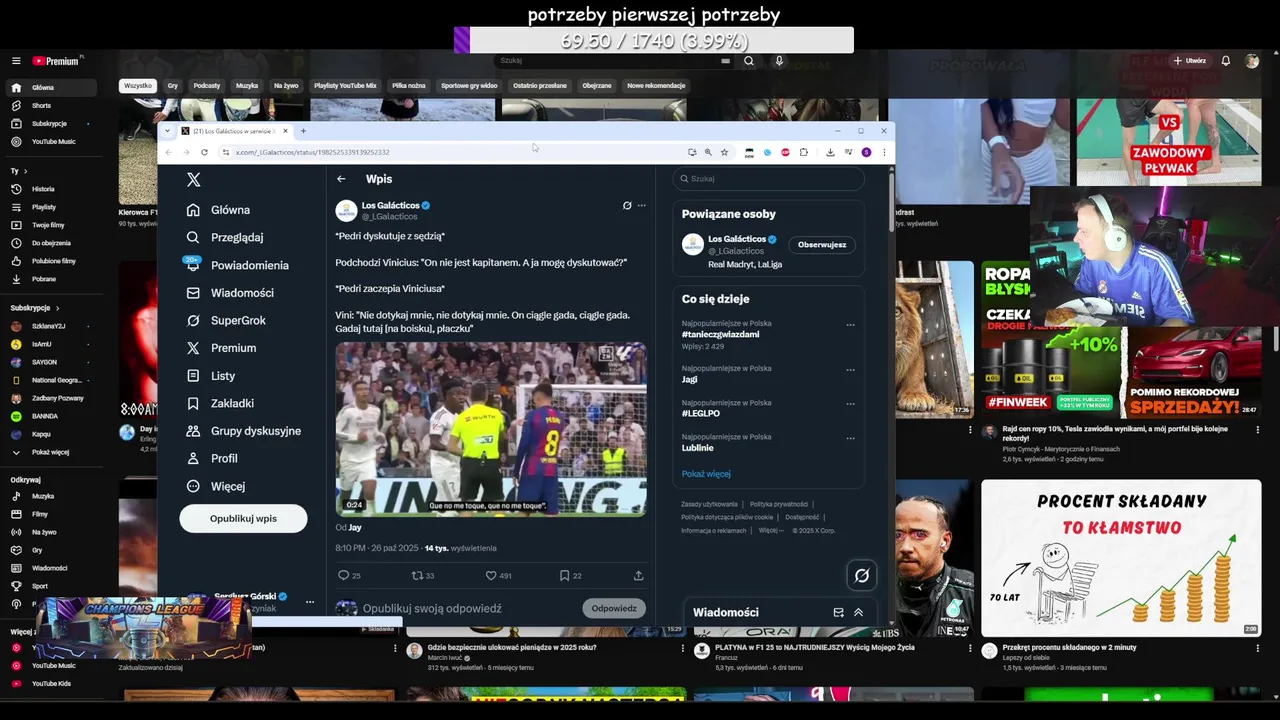1280x720 pixels.
Task: Close the Los Galácticos browser tab
Action: [285, 131]
